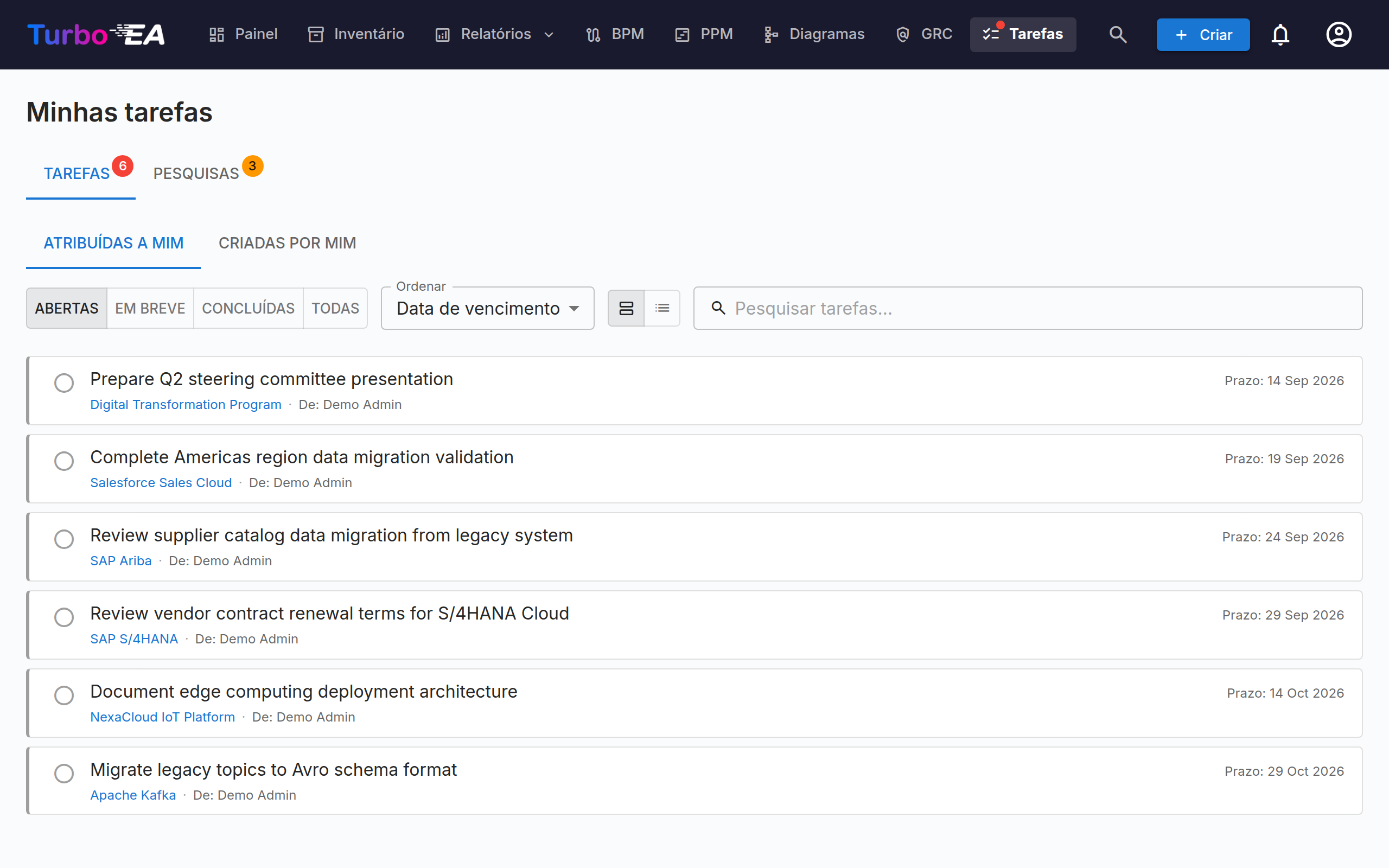
Task: Switch to card view layout icon
Action: tap(626, 308)
